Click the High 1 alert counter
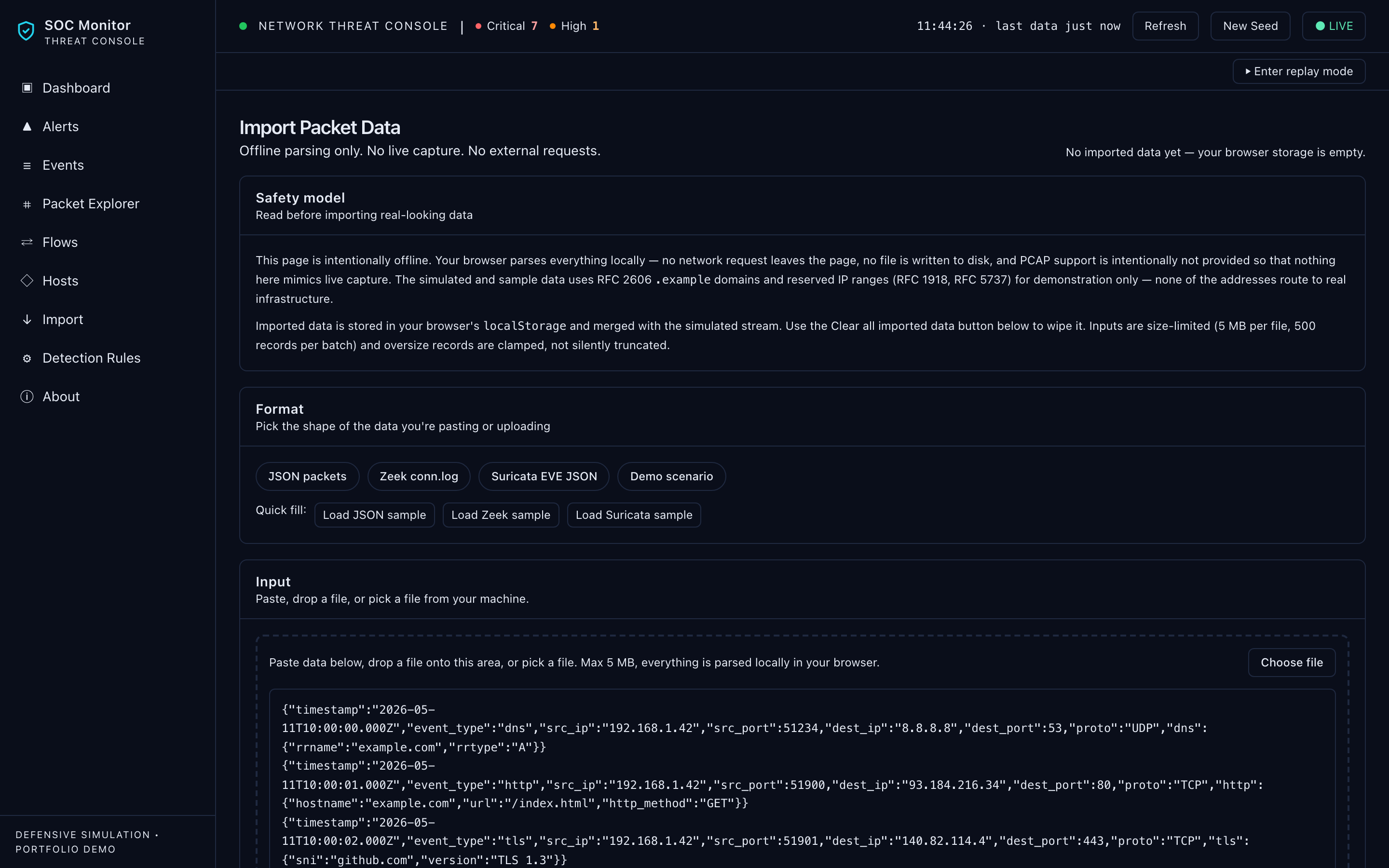The image size is (1389, 868). [x=574, y=26]
